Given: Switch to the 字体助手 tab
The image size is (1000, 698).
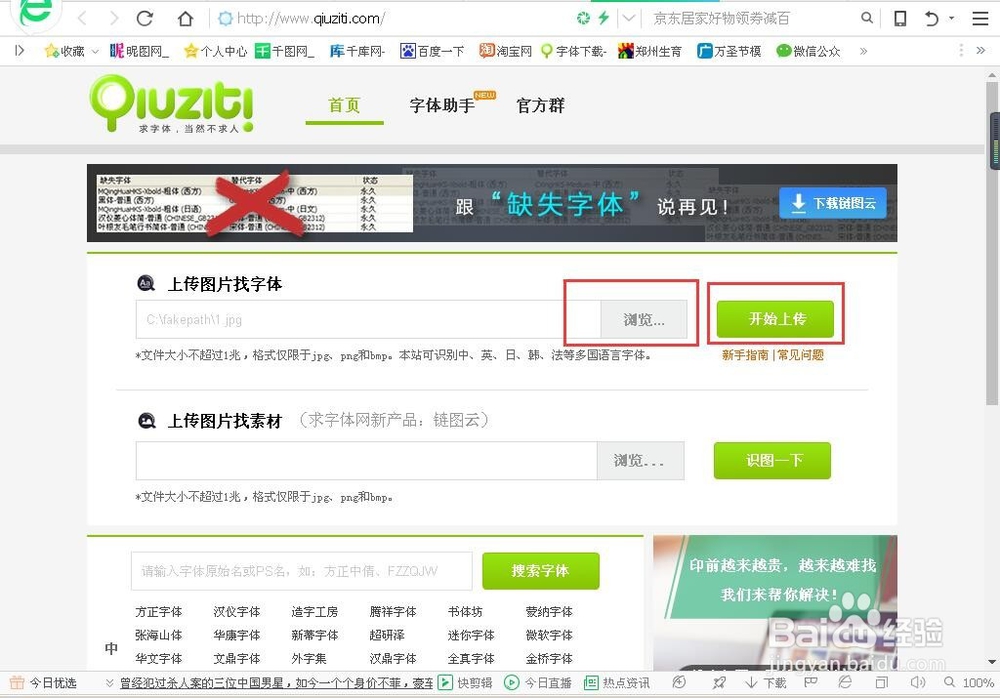Looking at the screenshot, I should 441,104.
